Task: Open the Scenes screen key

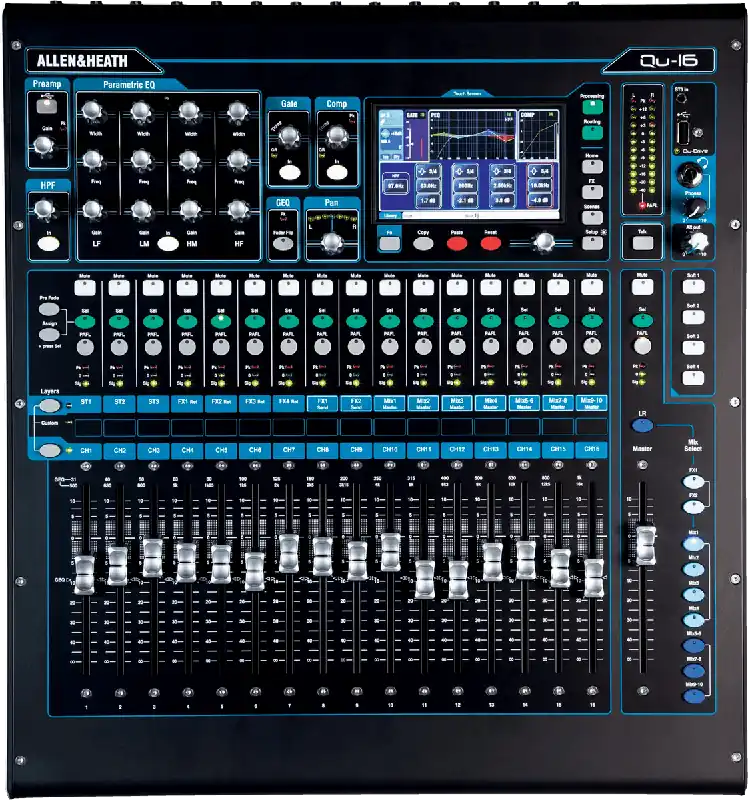Action: point(592,218)
